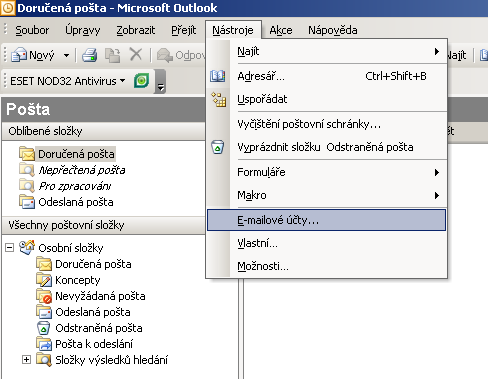Click the Pro zpracování folder icon
This screenshot has width=488, height=379.
[x=27, y=186]
